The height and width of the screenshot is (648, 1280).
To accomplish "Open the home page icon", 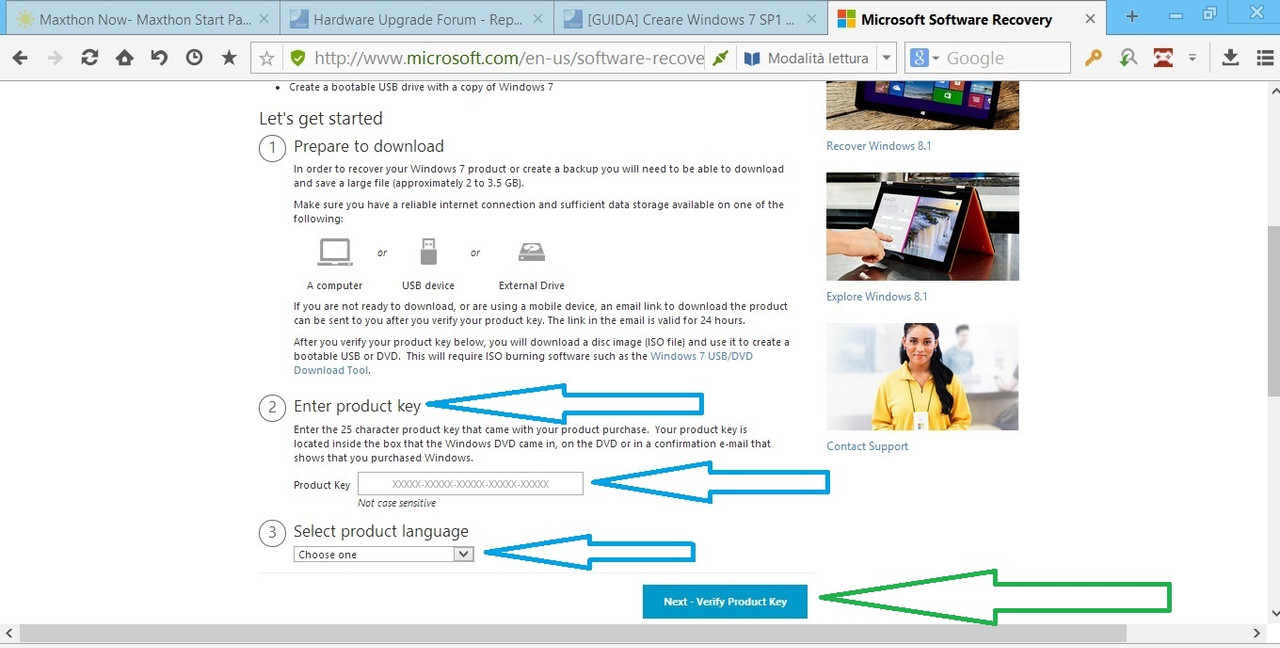I will click(124, 58).
